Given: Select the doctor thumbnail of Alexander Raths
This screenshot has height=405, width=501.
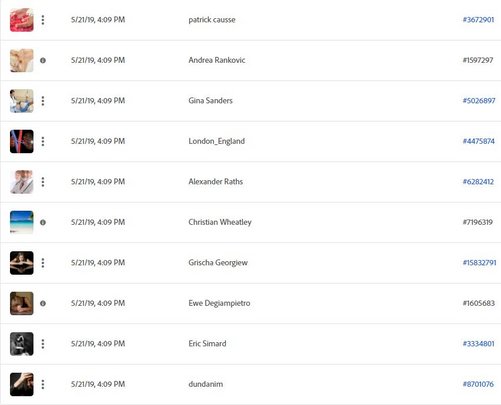Looking at the screenshot, I should pos(22,182).
